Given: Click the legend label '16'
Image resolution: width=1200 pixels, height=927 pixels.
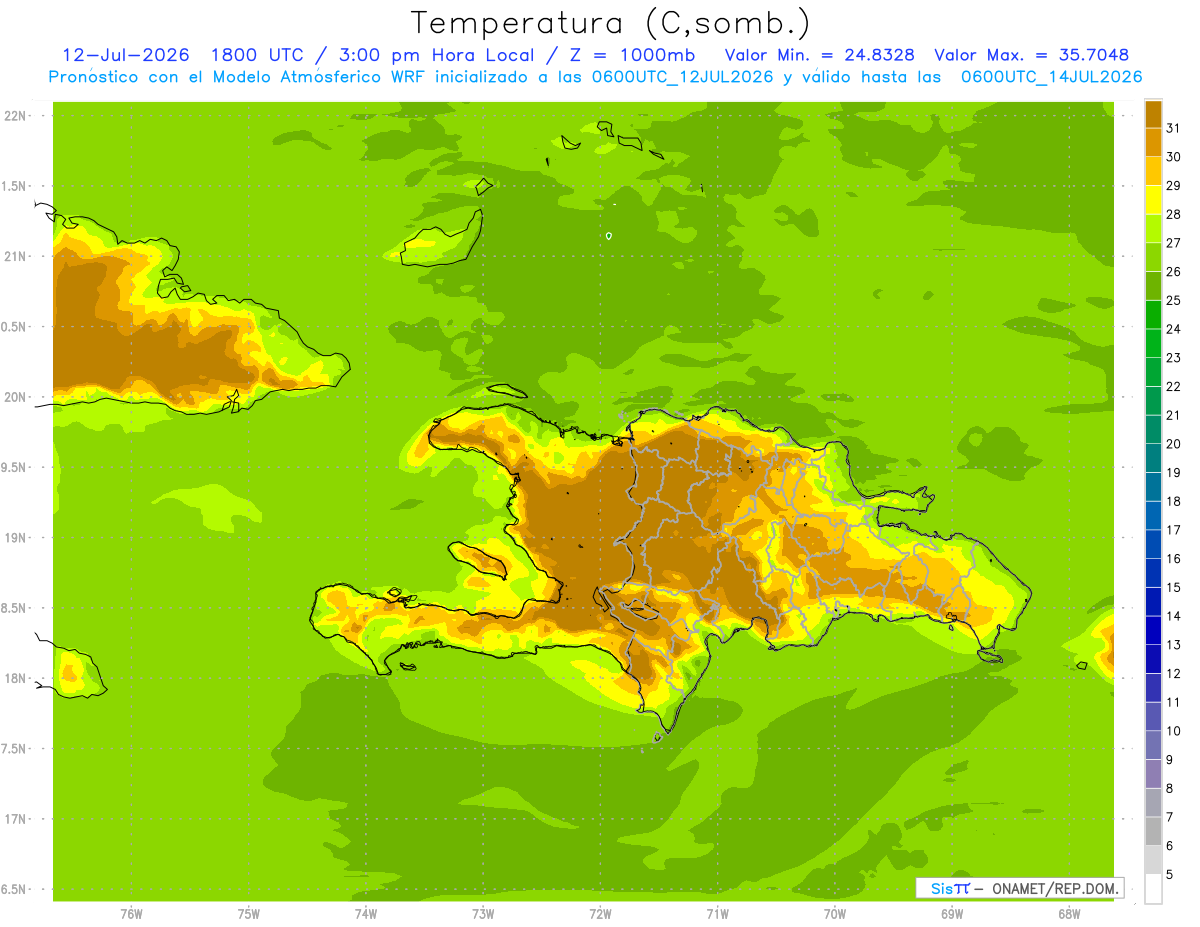Looking at the screenshot, I should pyautogui.click(x=1173, y=558).
